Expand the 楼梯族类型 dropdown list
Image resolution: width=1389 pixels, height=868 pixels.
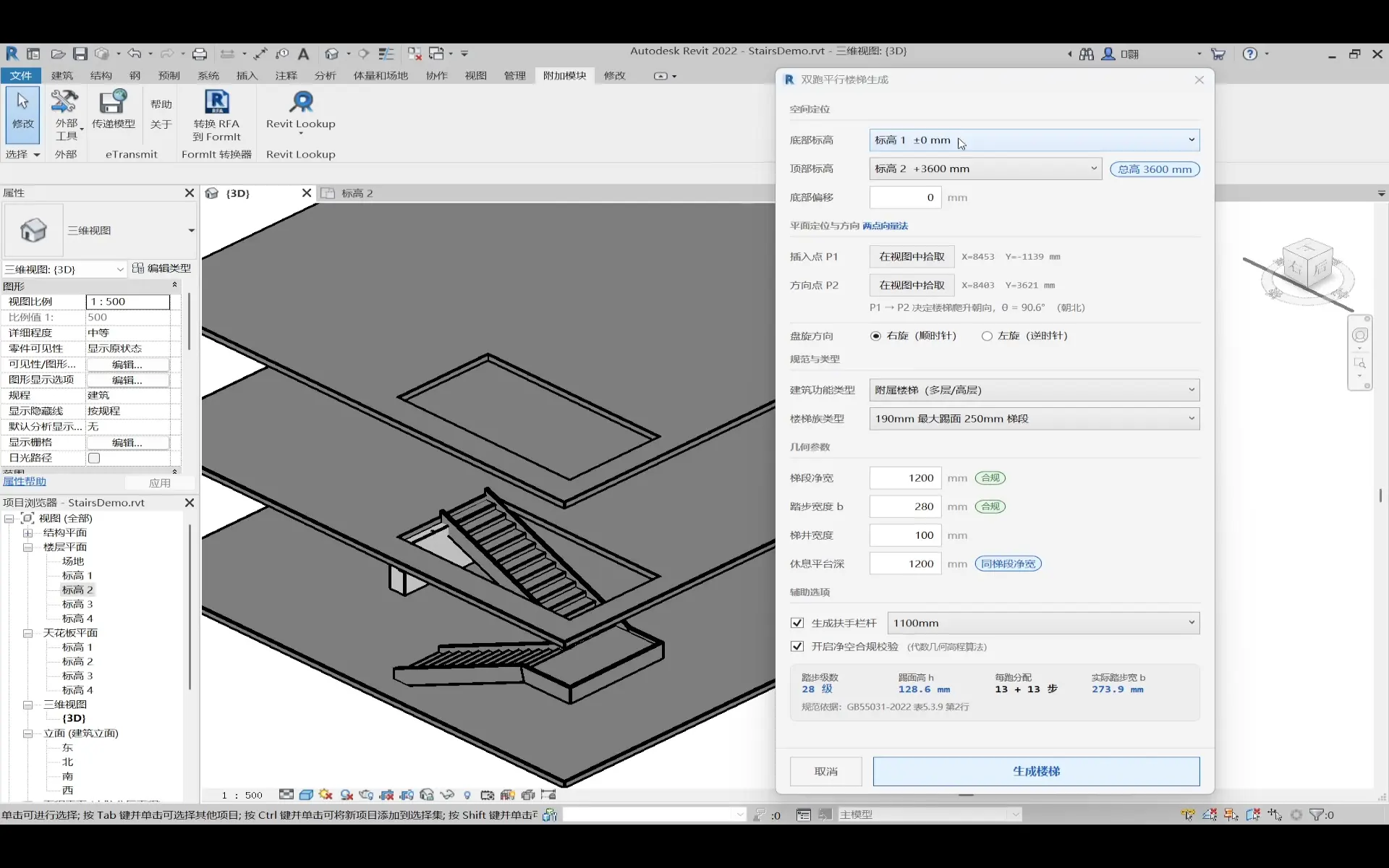point(1034,418)
